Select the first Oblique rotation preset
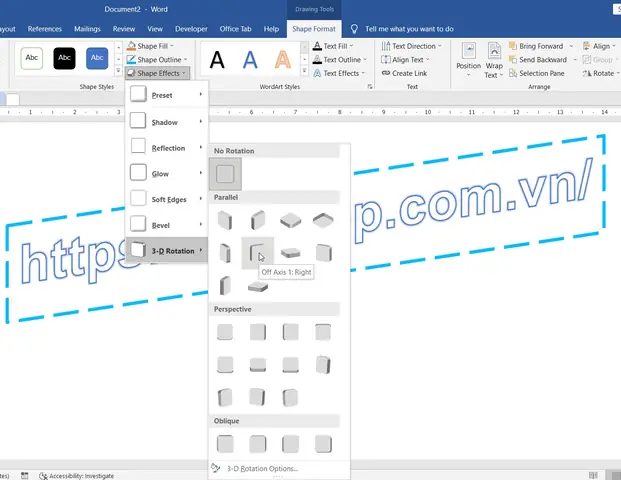This screenshot has width=621, height=480. tap(225, 442)
